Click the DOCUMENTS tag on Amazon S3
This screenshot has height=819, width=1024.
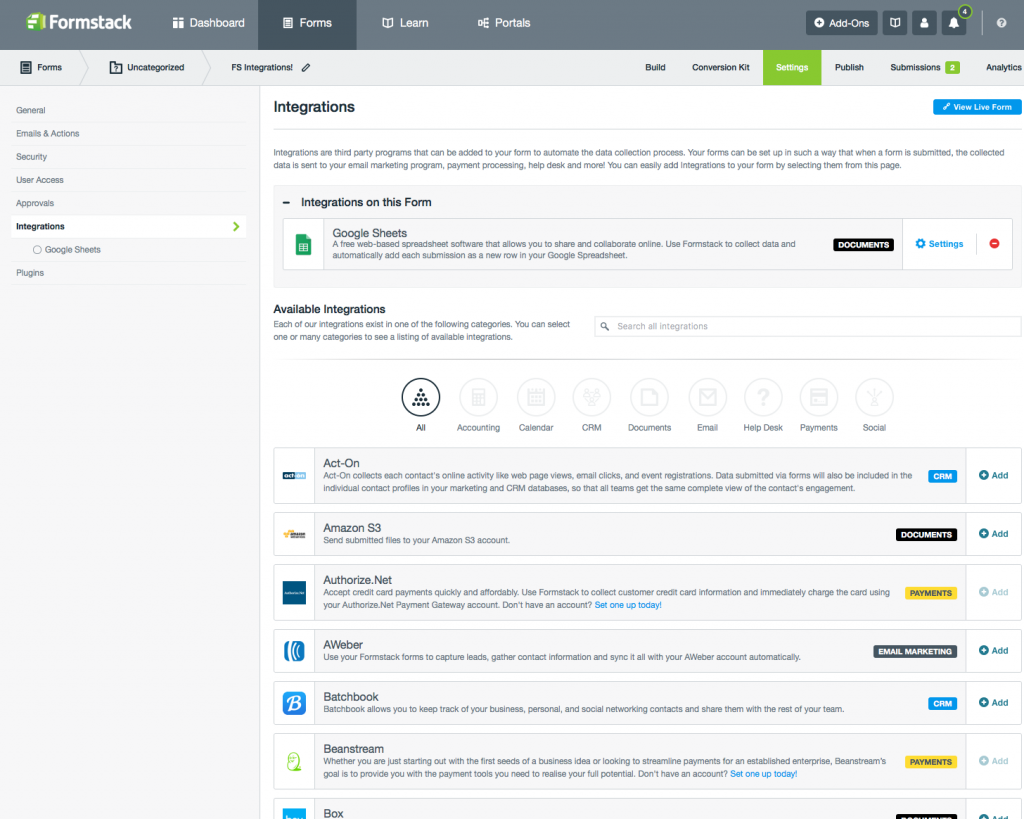tap(926, 535)
